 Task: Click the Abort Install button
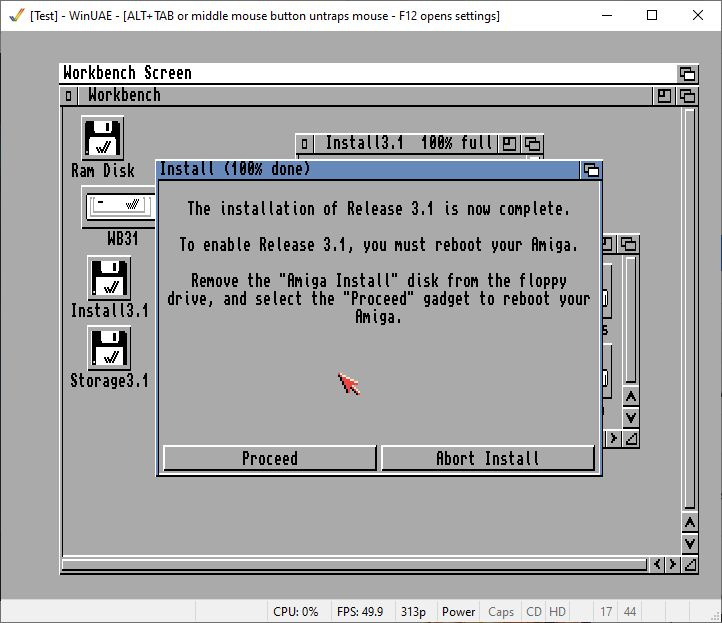pyautogui.click(x=488, y=458)
